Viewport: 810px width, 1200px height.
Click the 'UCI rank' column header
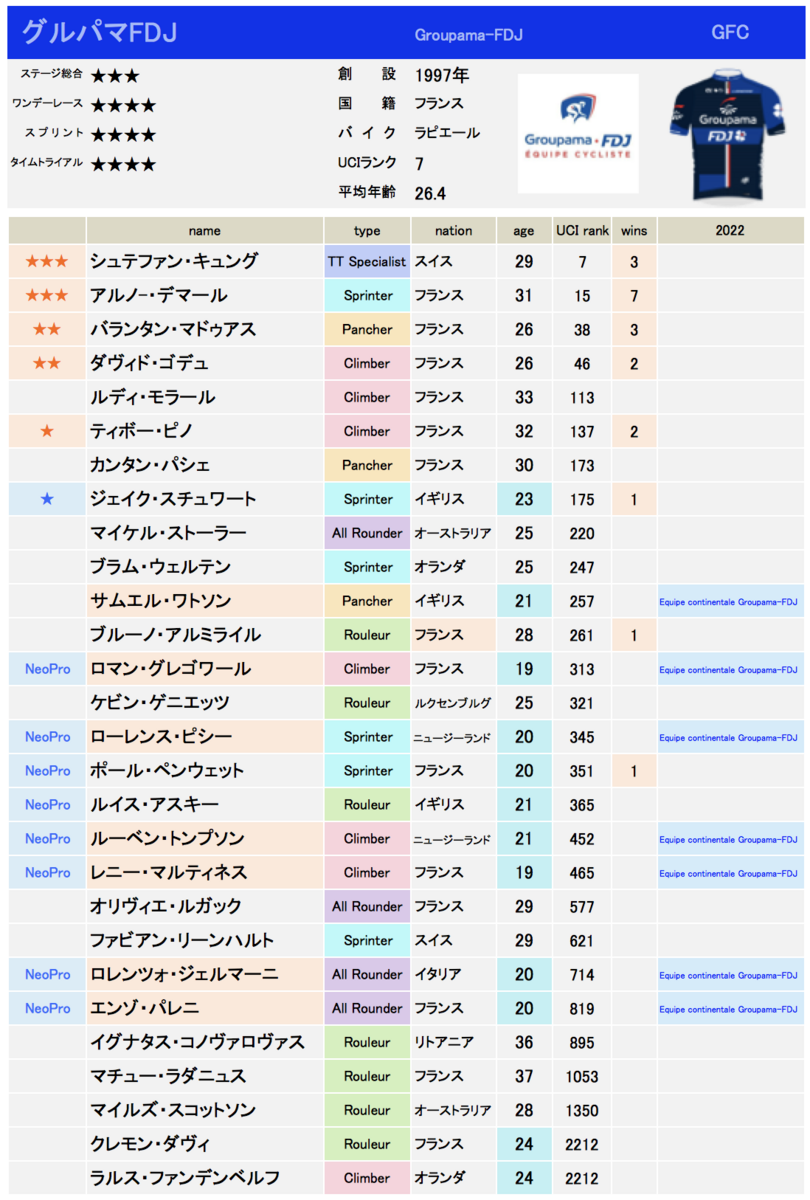click(582, 230)
